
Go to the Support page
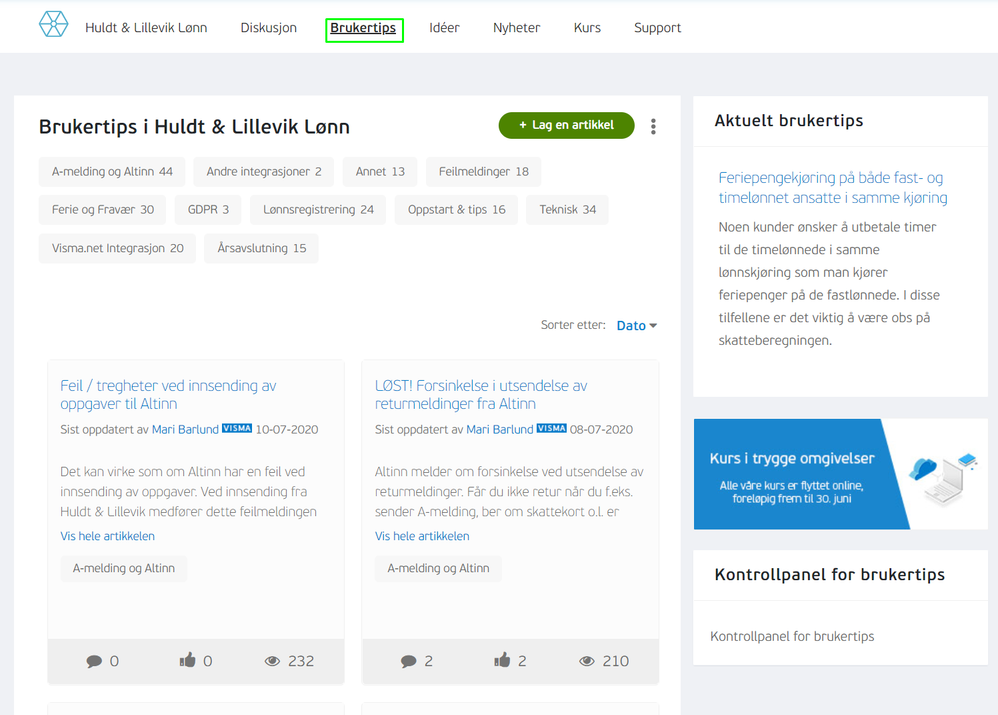pos(657,27)
